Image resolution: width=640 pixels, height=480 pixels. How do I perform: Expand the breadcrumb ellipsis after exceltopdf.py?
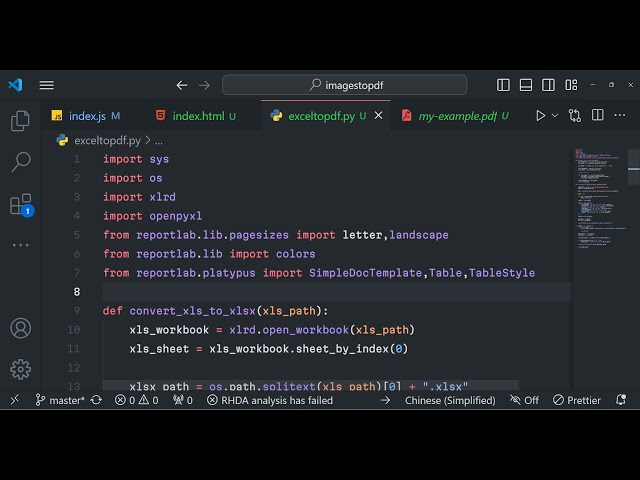pos(158,141)
